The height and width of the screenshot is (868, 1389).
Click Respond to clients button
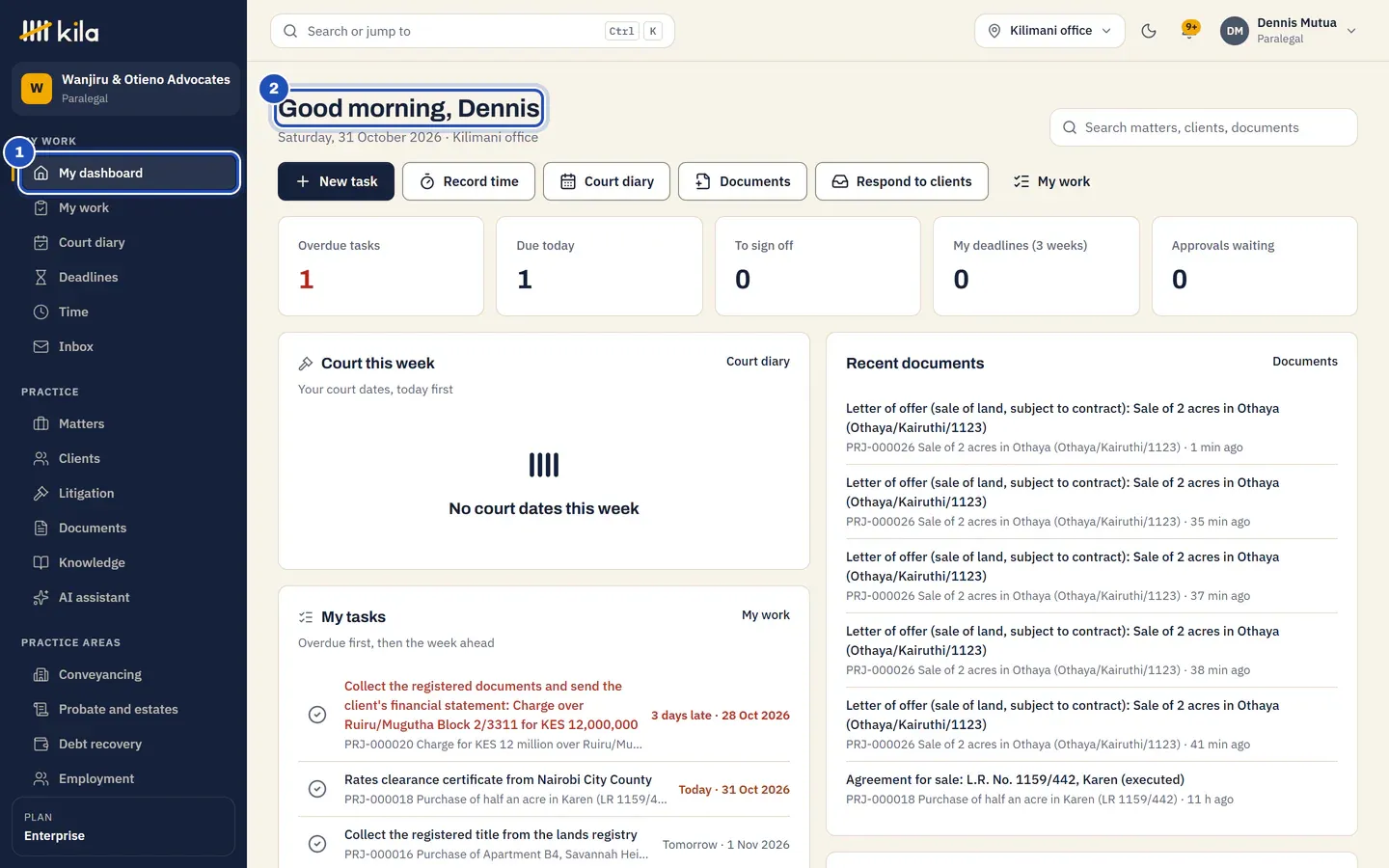pyautogui.click(x=902, y=181)
